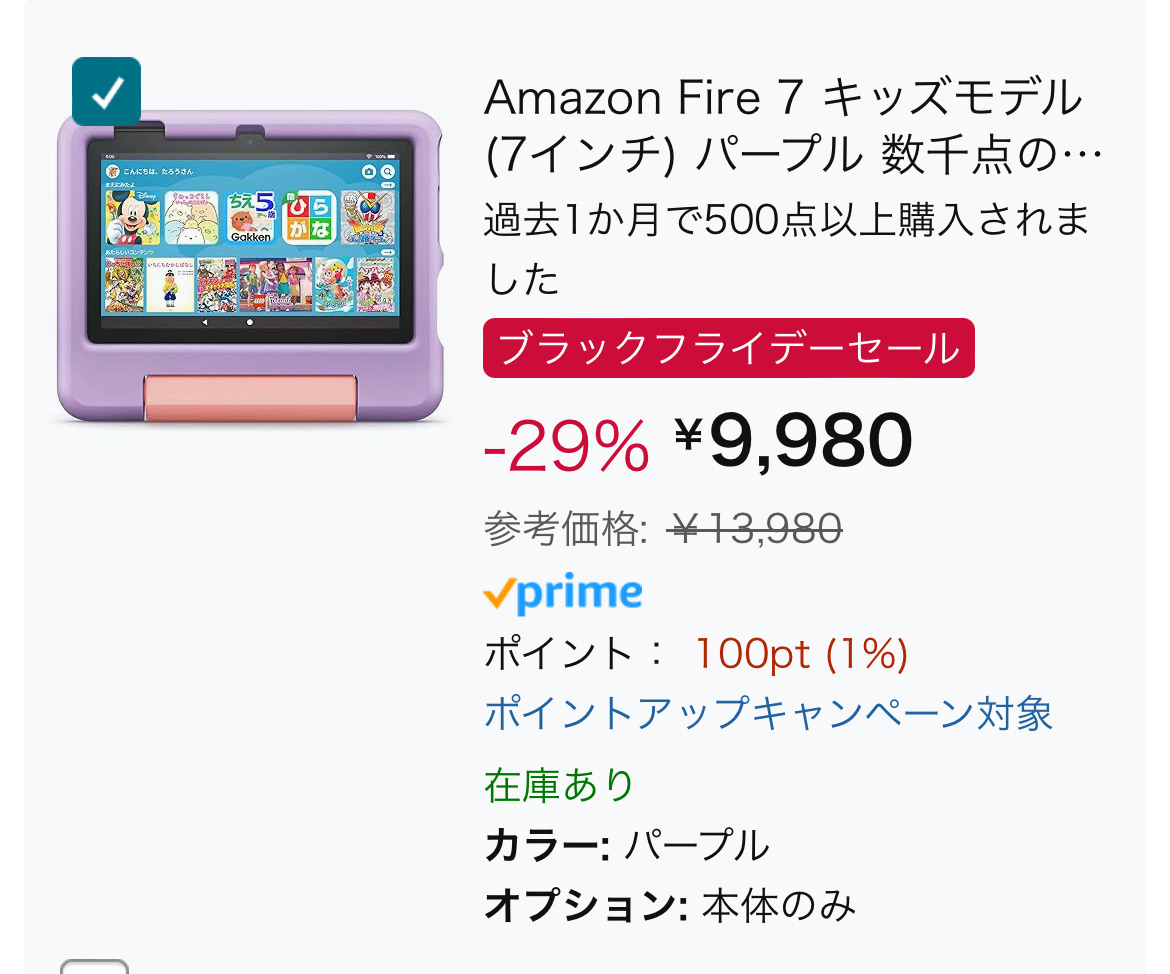Click the green 在庫あり stock status
Screen dimensions: 1170x974
559,785
